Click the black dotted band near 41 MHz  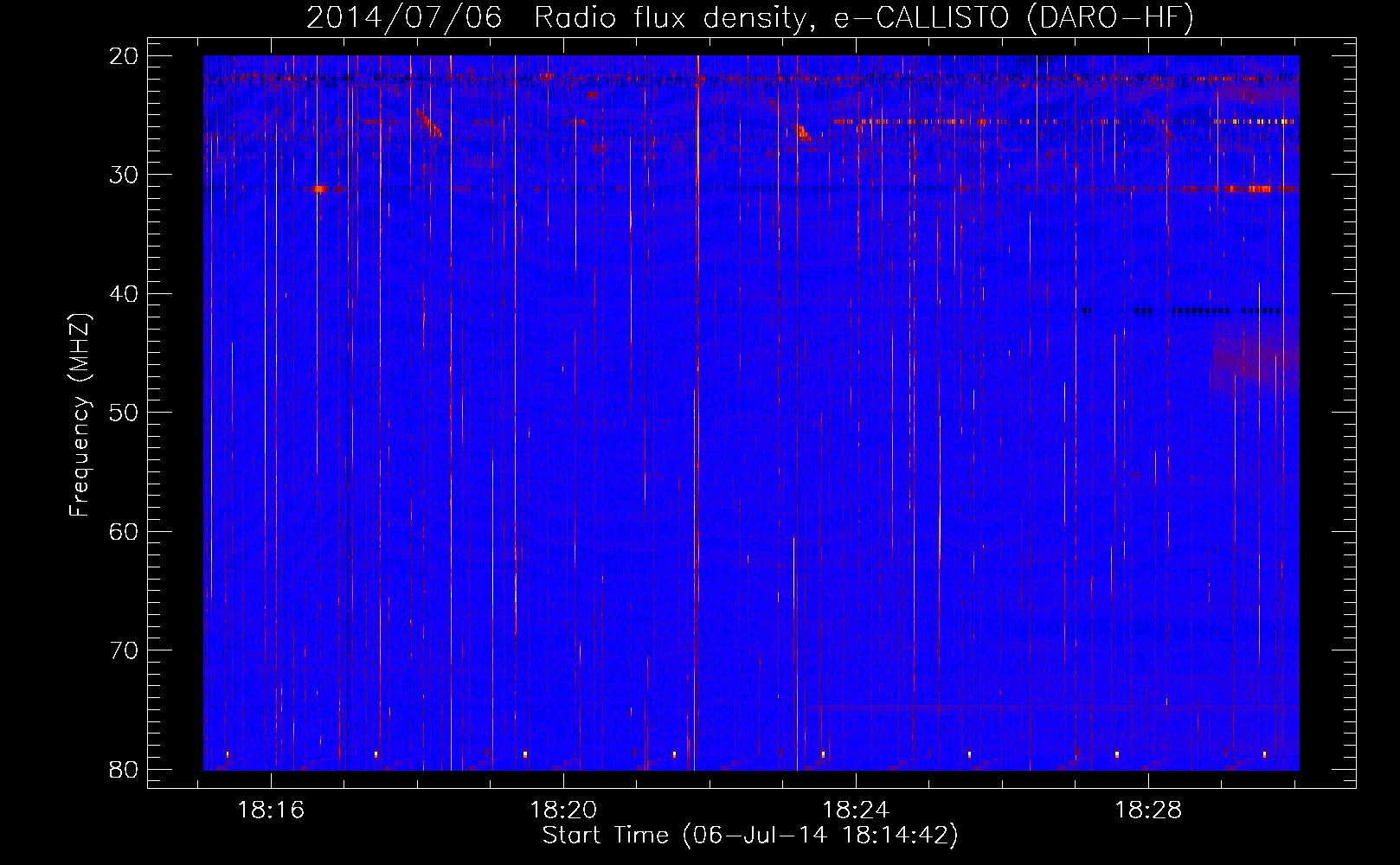(1182, 310)
